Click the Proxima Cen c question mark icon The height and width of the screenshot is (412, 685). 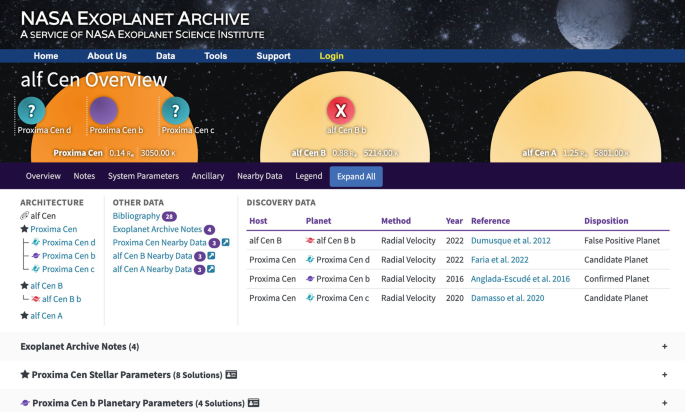tap(176, 110)
